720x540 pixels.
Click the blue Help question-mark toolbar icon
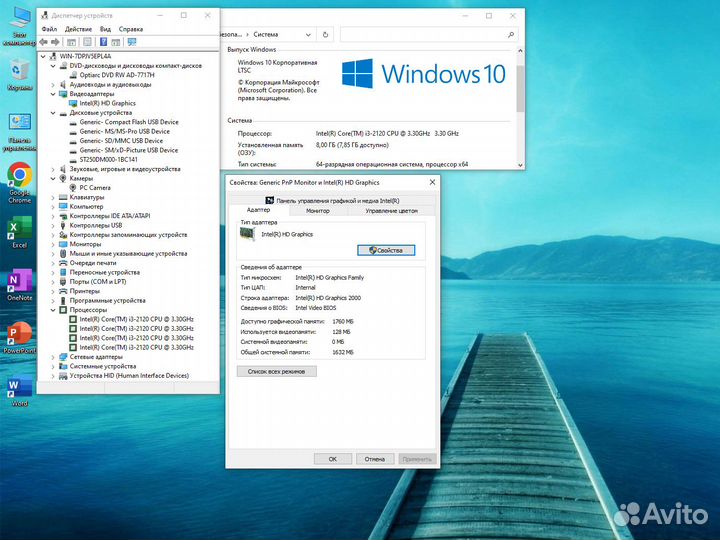tap(103, 42)
